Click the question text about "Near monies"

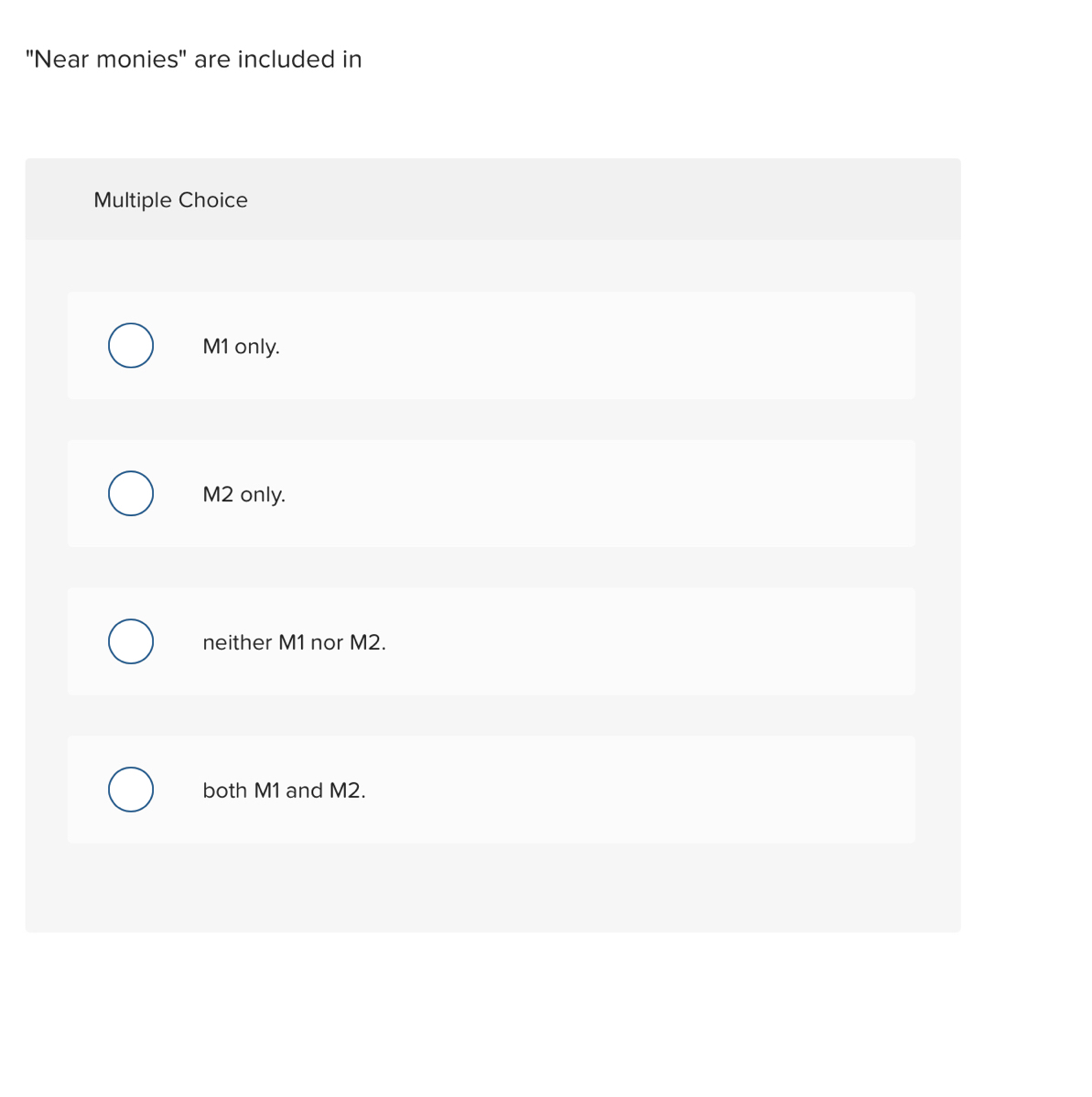pyautogui.click(x=194, y=59)
